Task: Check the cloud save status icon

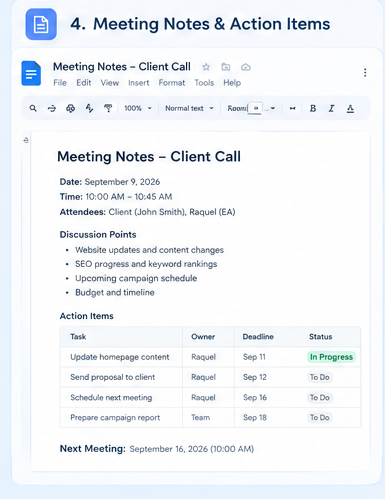Action: coord(246,67)
